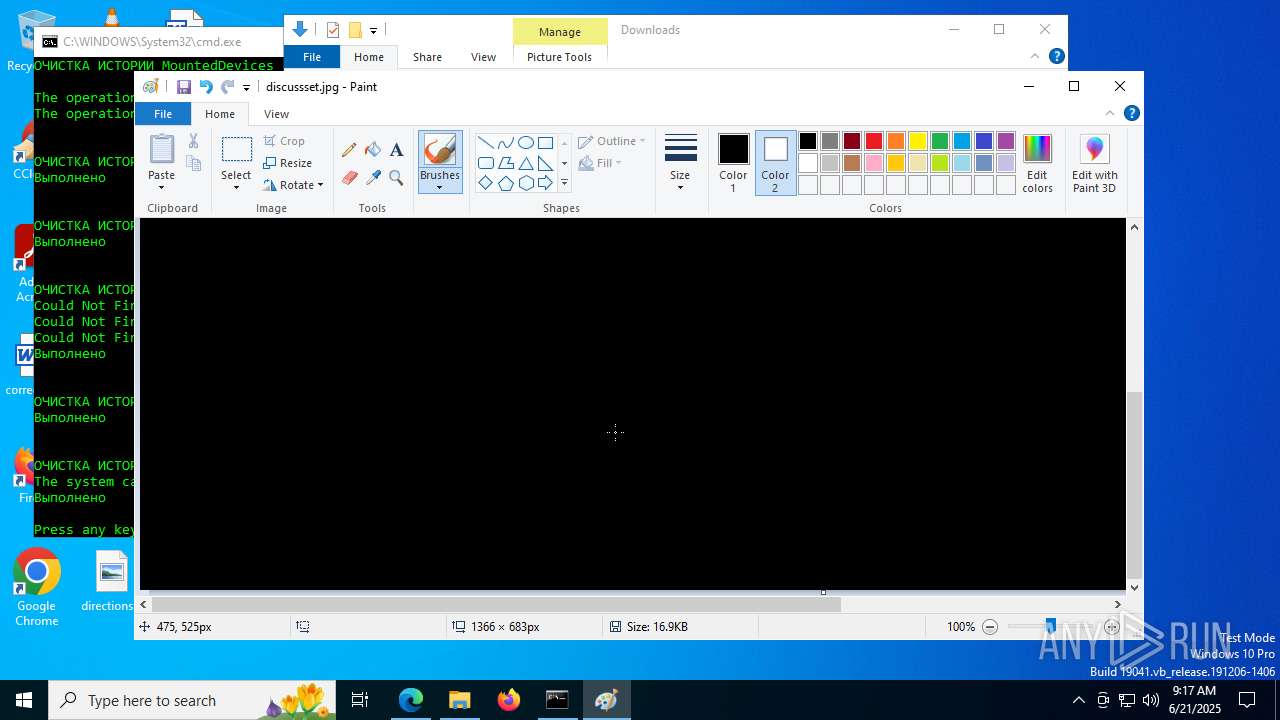Activate Color 2 background selector
The image size is (1280, 720).
coord(775,163)
